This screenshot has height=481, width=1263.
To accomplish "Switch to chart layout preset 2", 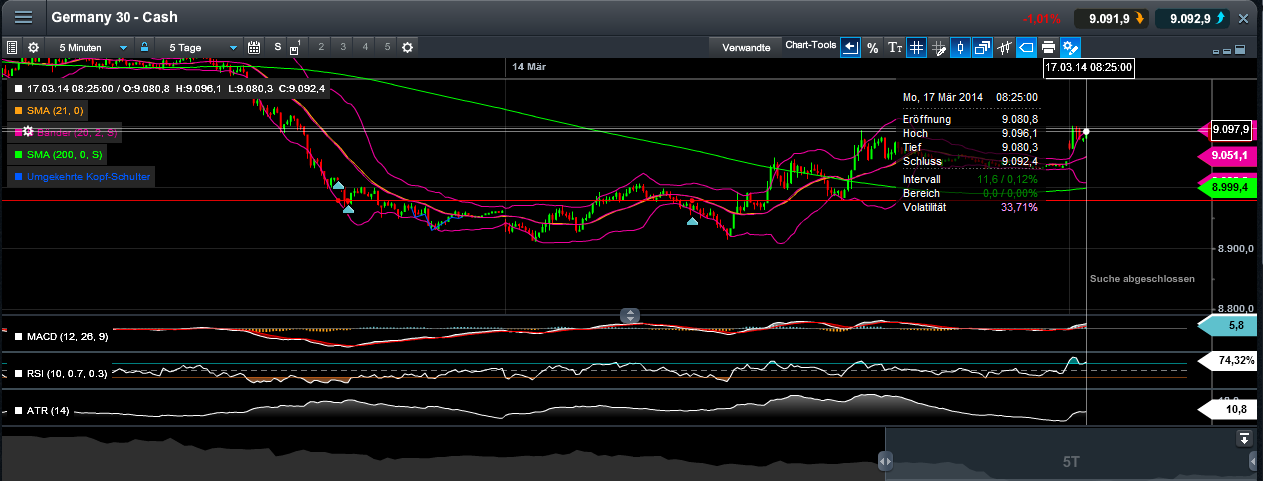I will (321, 47).
